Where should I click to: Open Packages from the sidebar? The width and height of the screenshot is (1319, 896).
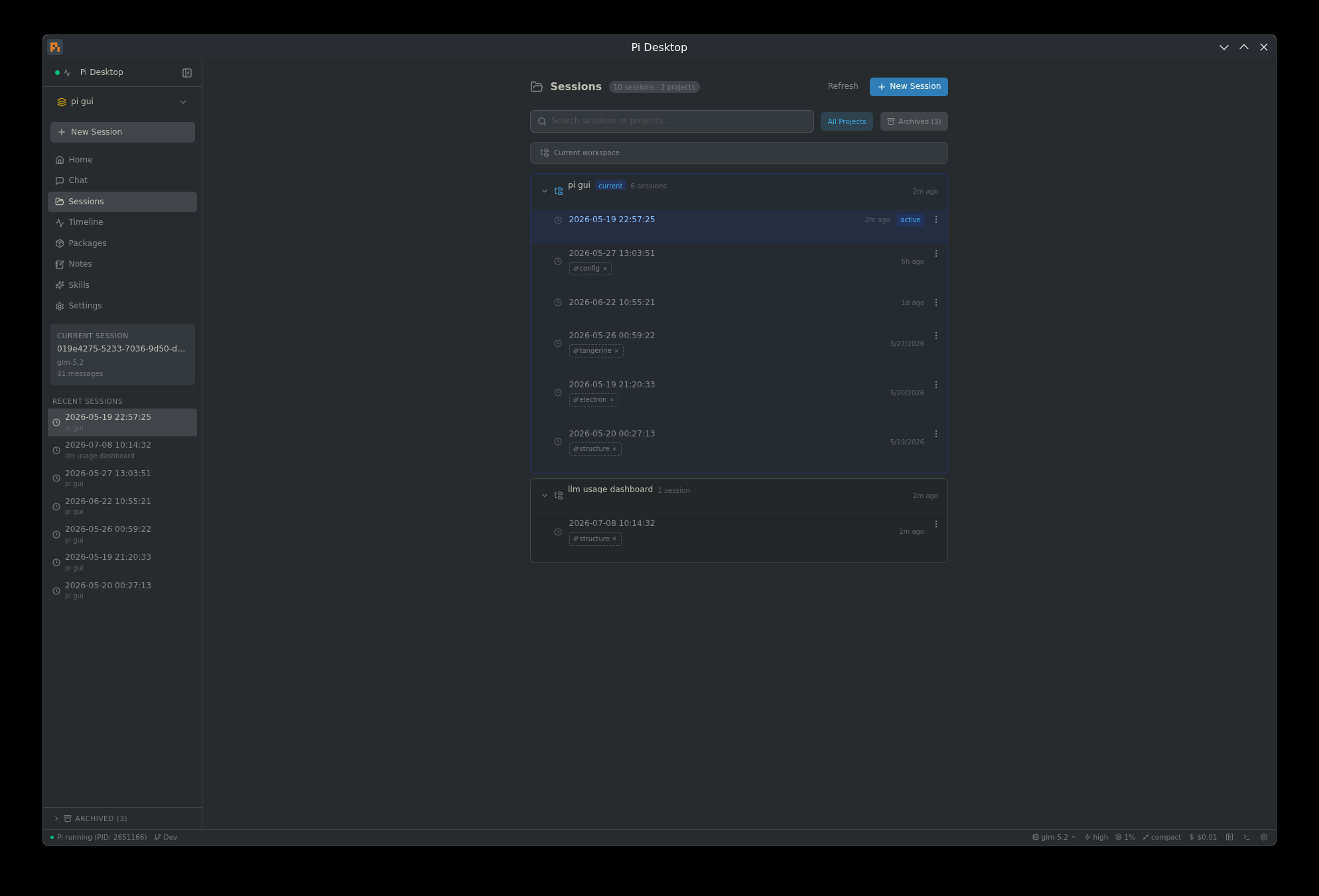[x=122, y=243]
